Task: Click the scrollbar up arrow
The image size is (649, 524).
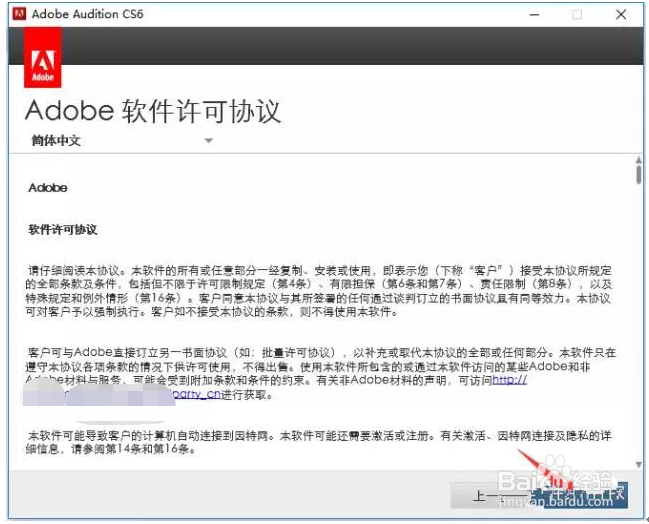Action: click(639, 160)
